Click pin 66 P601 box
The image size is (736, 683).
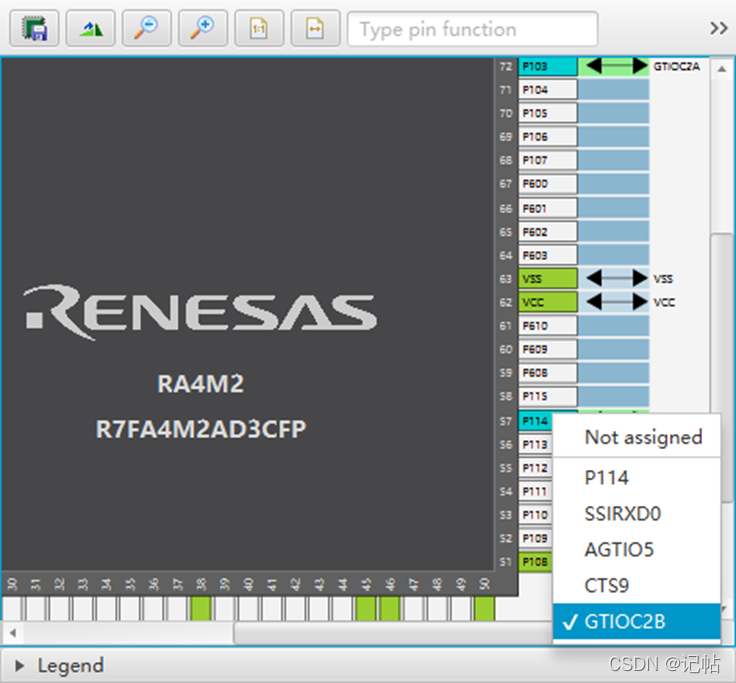point(547,208)
